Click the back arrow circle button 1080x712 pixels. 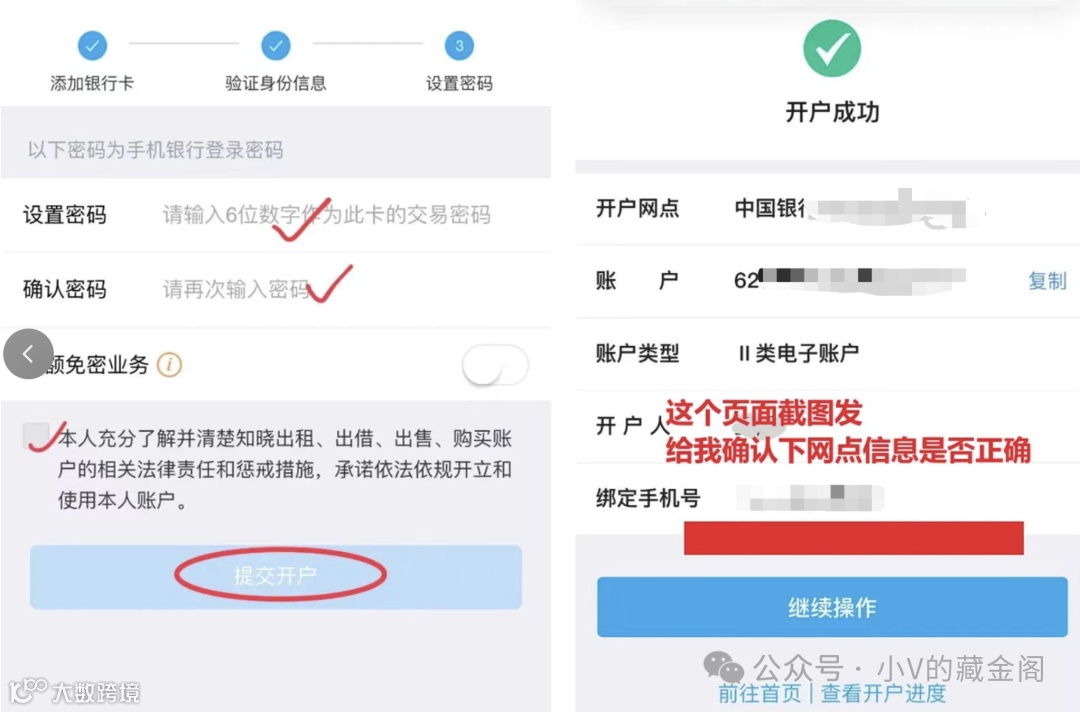point(28,354)
